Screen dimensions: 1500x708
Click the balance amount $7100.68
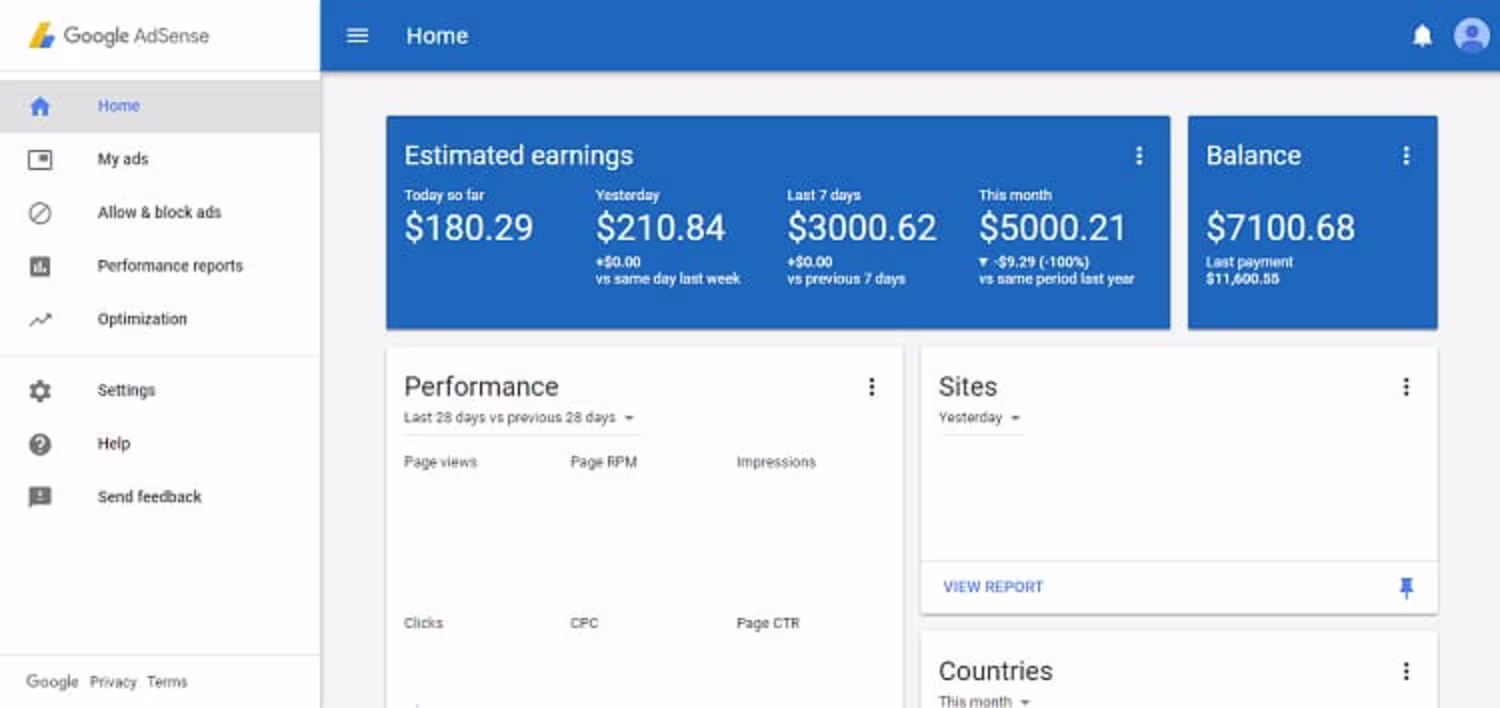point(1280,228)
